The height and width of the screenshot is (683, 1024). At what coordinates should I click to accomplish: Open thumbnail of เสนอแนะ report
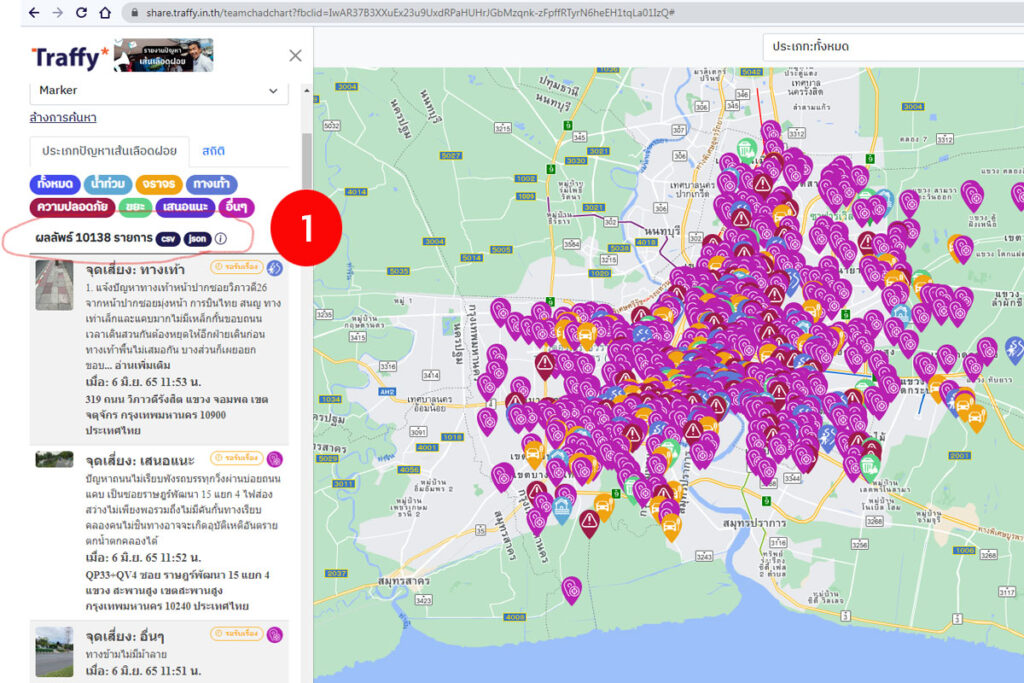54,459
